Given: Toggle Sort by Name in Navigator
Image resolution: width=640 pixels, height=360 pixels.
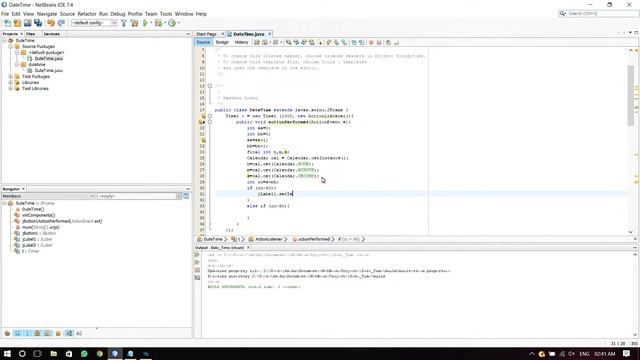Looking at the screenshot, I should [69, 333].
